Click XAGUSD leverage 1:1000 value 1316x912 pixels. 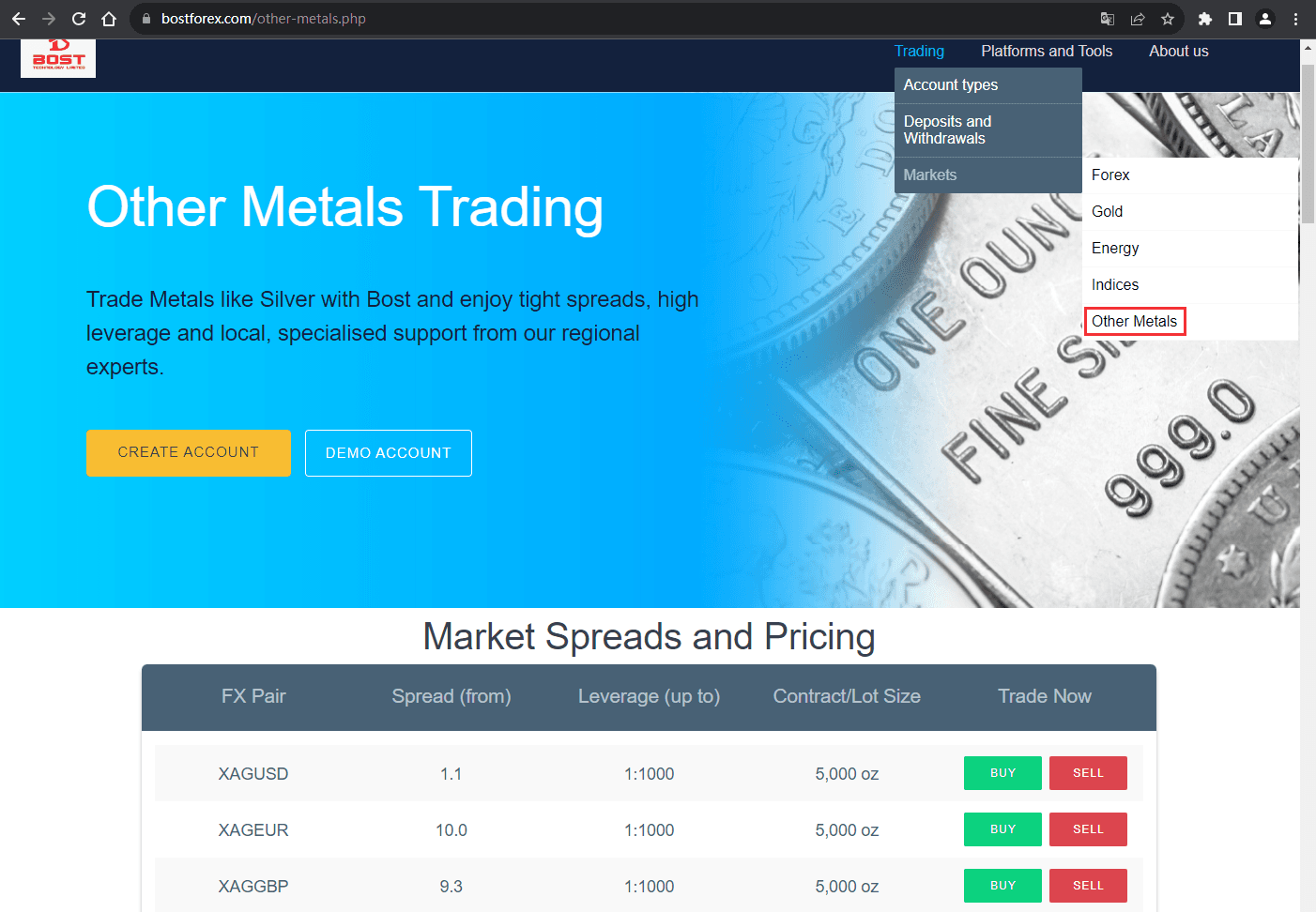pyautogui.click(x=650, y=774)
